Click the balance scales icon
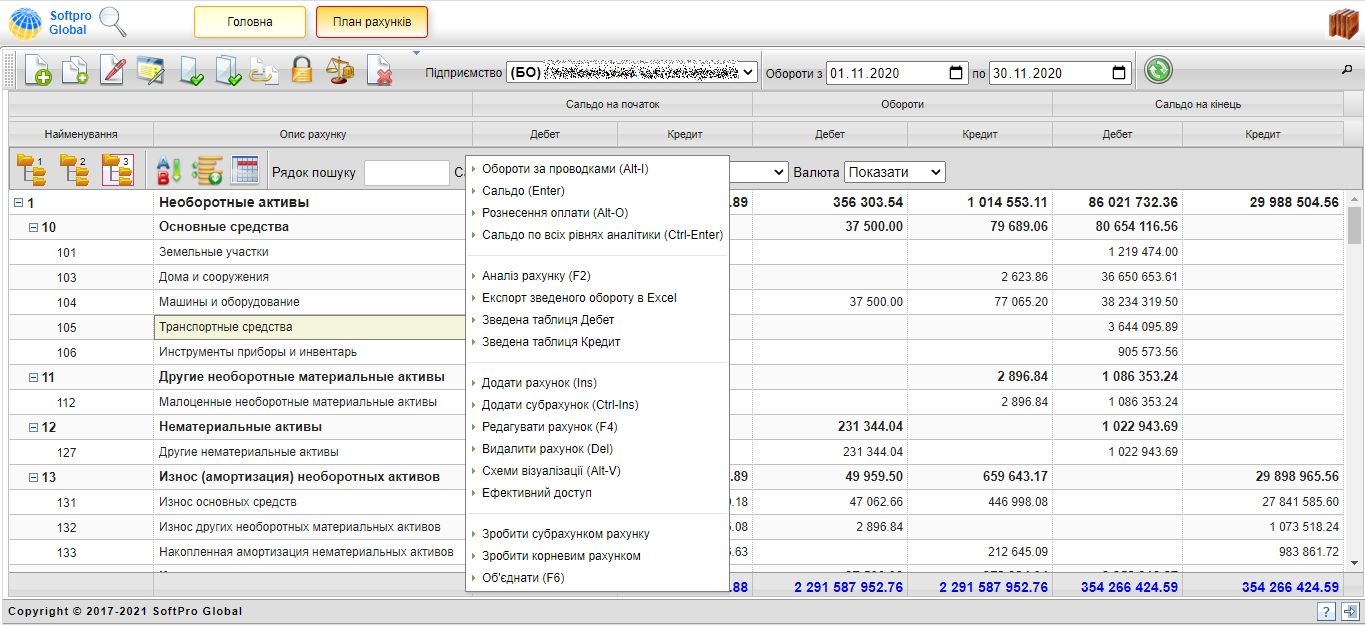The image size is (1365, 626). (x=340, y=71)
